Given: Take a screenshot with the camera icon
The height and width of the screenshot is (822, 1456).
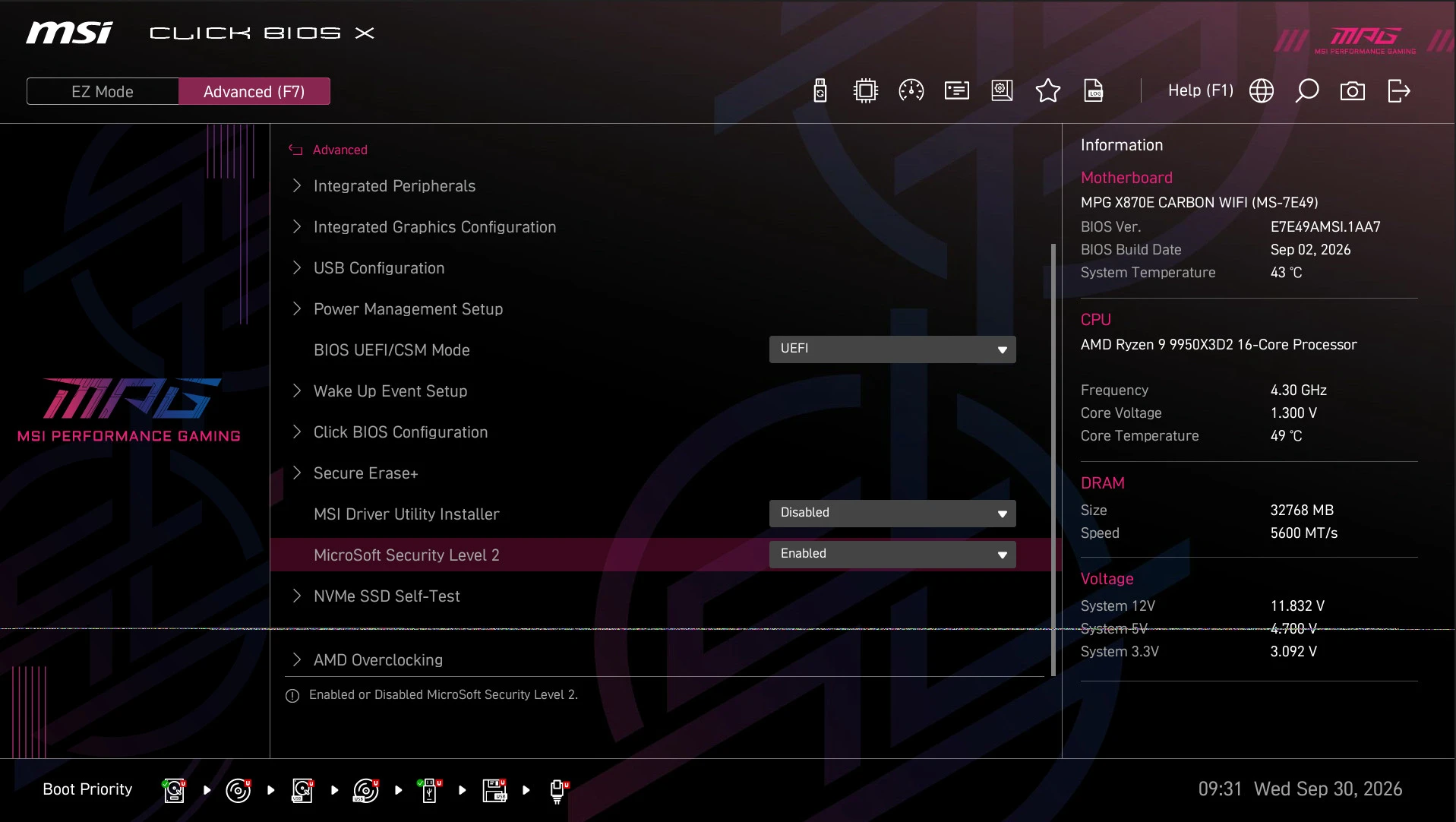Looking at the screenshot, I should click(1353, 91).
